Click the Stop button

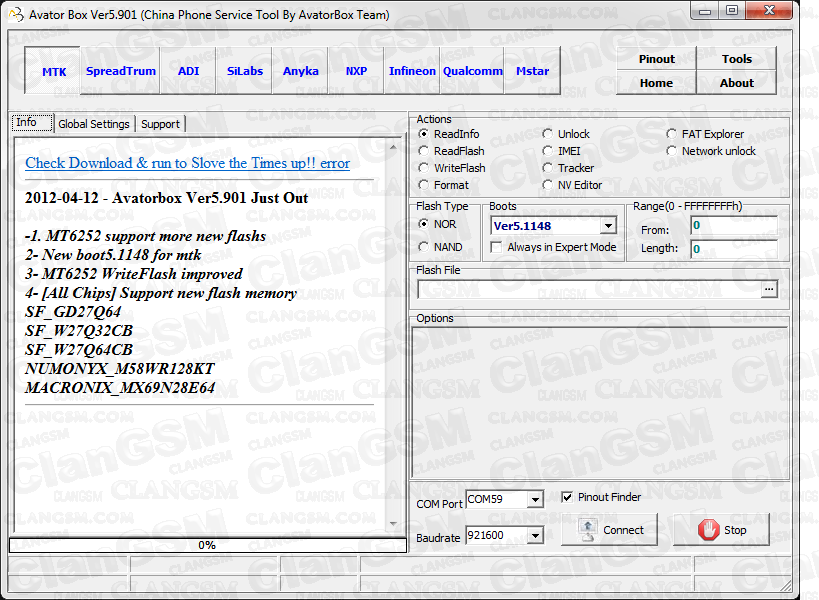(721, 530)
